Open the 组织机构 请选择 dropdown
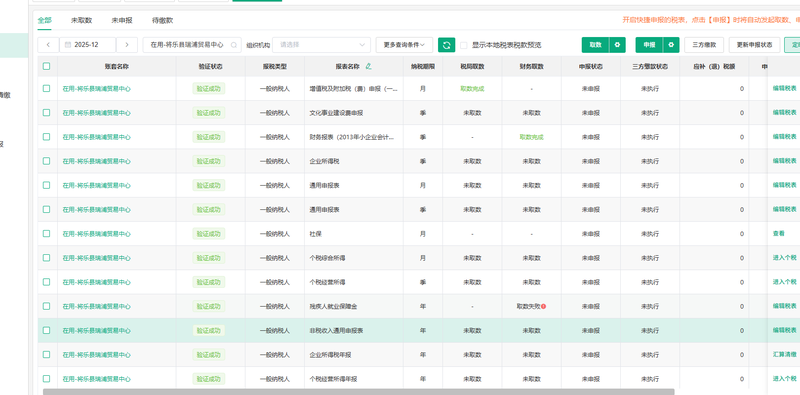This screenshot has height=395, width=800. coord(321,45)
